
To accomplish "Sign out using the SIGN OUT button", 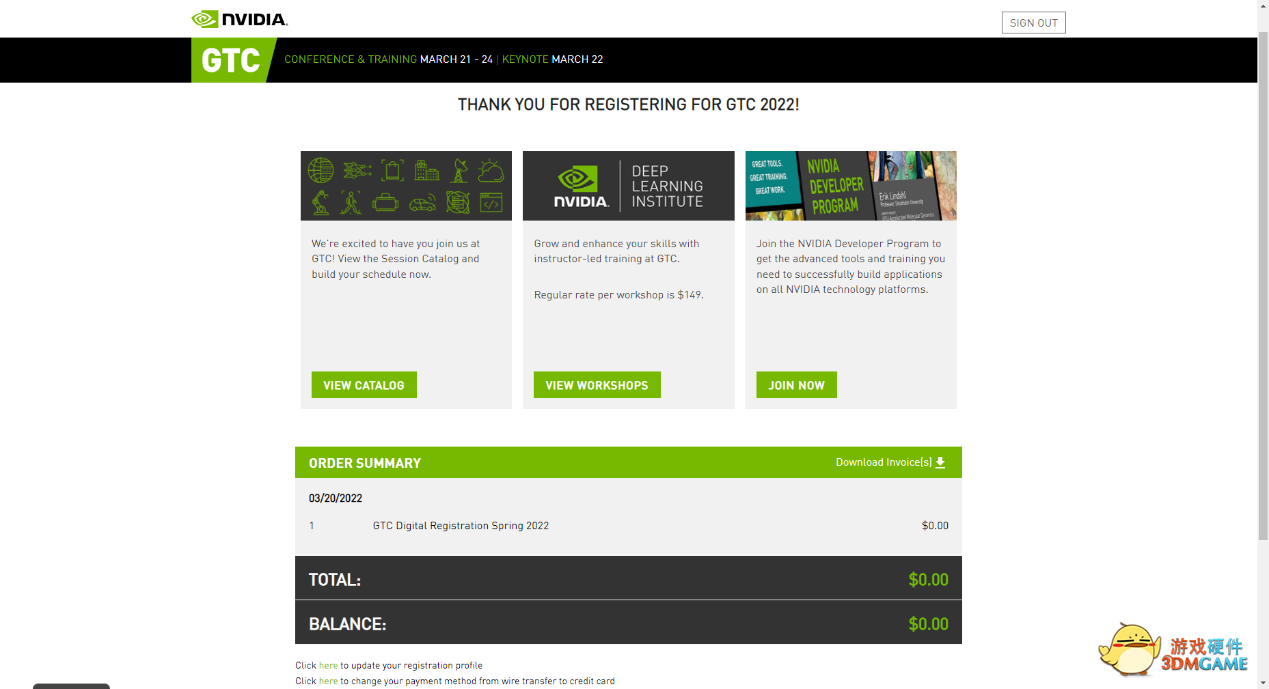I will pyautogui.click(x=1033, y=22).
